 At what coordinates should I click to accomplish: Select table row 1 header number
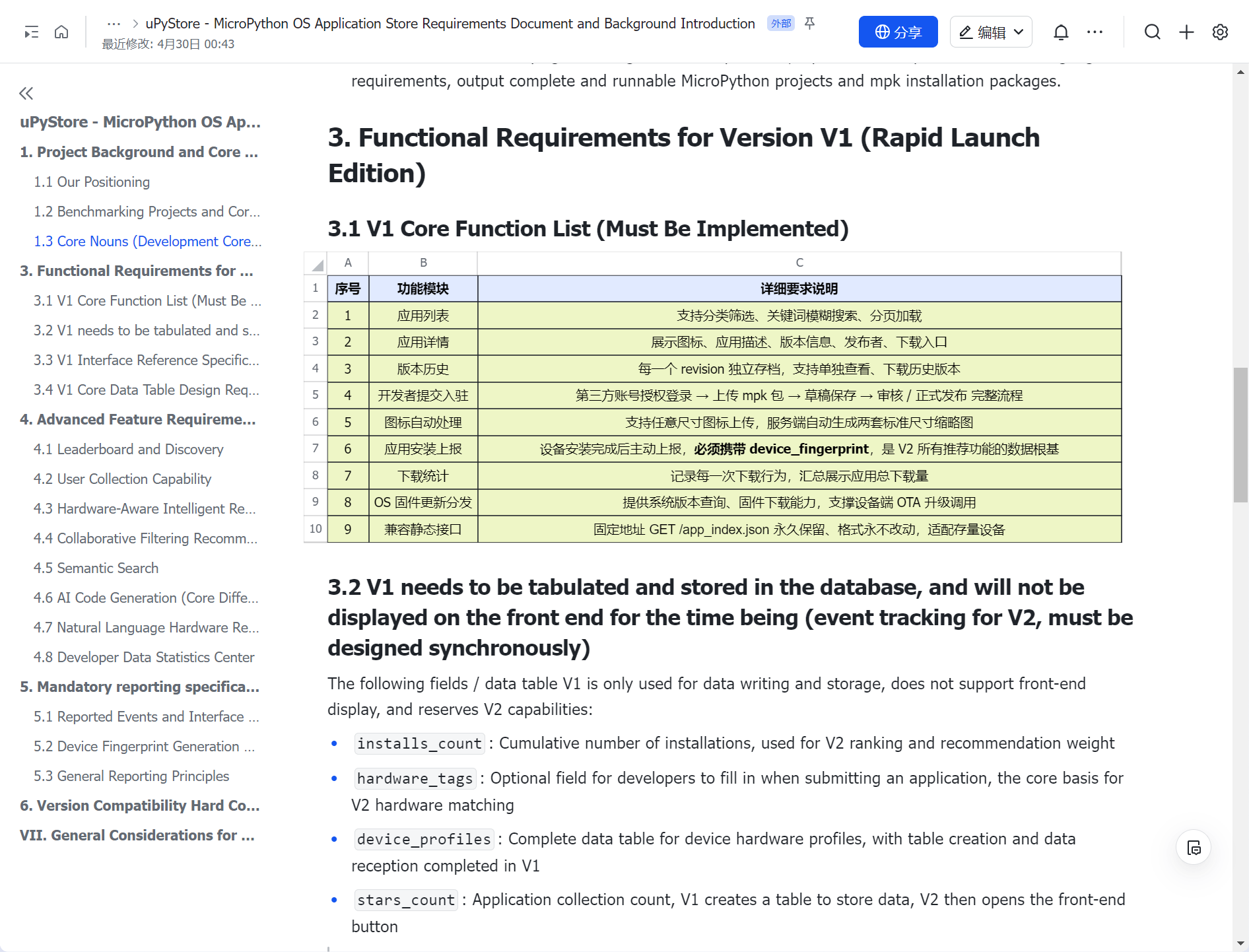point(316,289)
